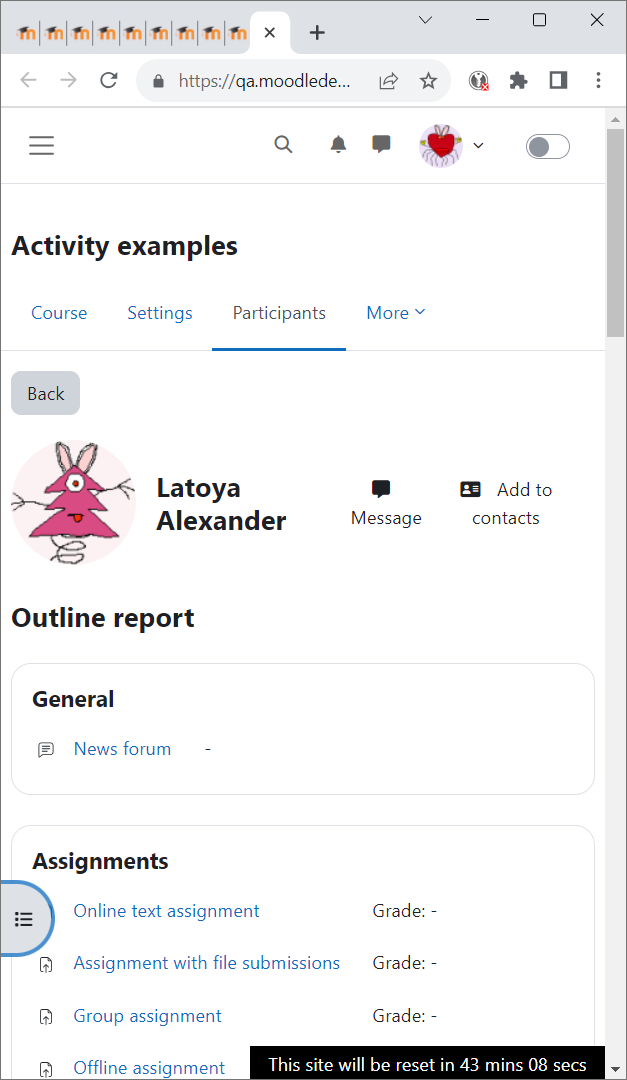Switch to the Settings tab
Viewport: 627px width, 1080px height.
[x=160, y=313]
